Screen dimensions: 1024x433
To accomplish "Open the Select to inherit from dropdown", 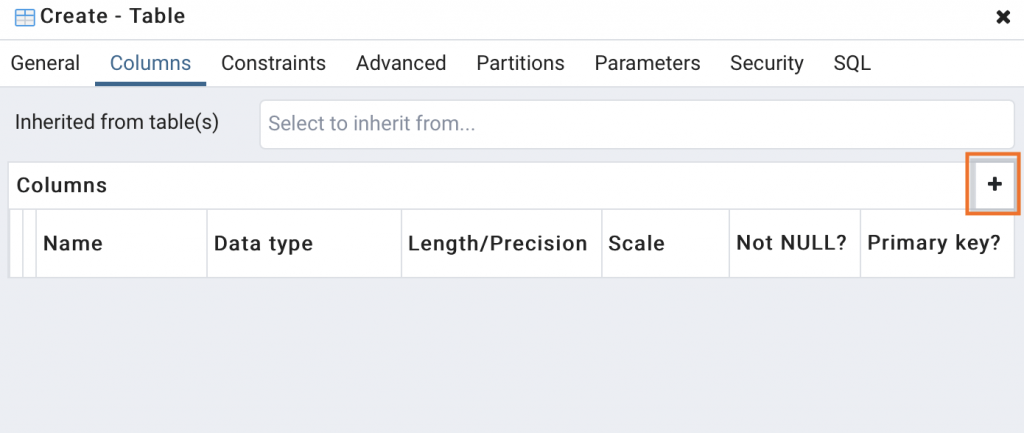I will pos(637,124).
